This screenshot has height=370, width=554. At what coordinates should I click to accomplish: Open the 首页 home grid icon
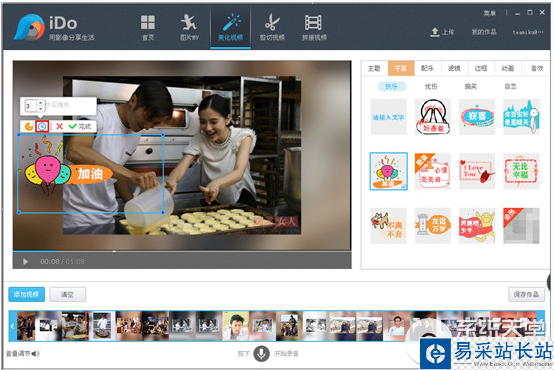pyautogui.click(x=148, y=28)
